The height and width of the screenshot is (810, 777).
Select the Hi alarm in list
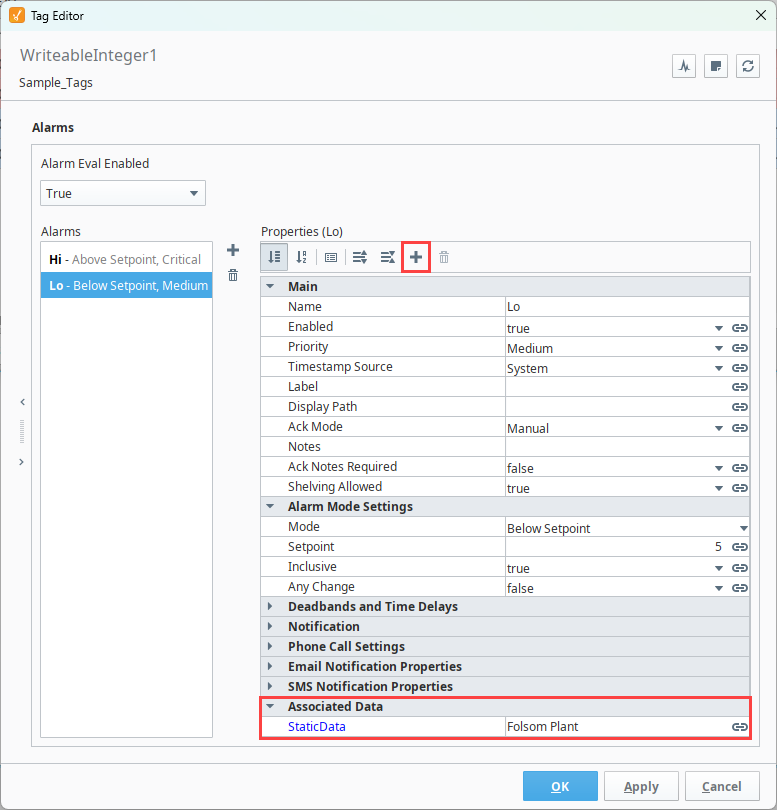click(x=127, y=259)
